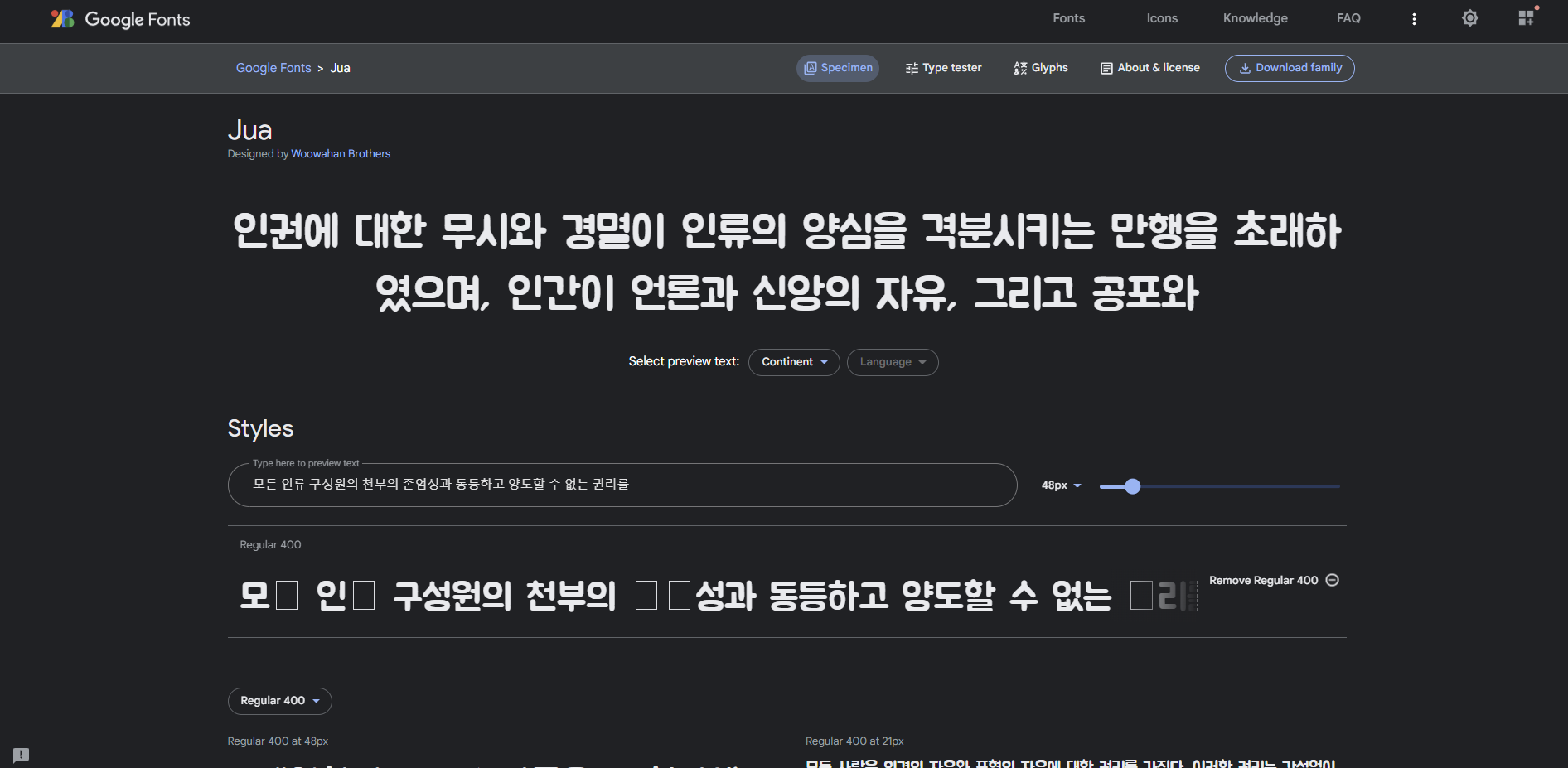Click Remove Regular 400
The width and height of the screenshot is (1568, 768).
point(1274,580)
